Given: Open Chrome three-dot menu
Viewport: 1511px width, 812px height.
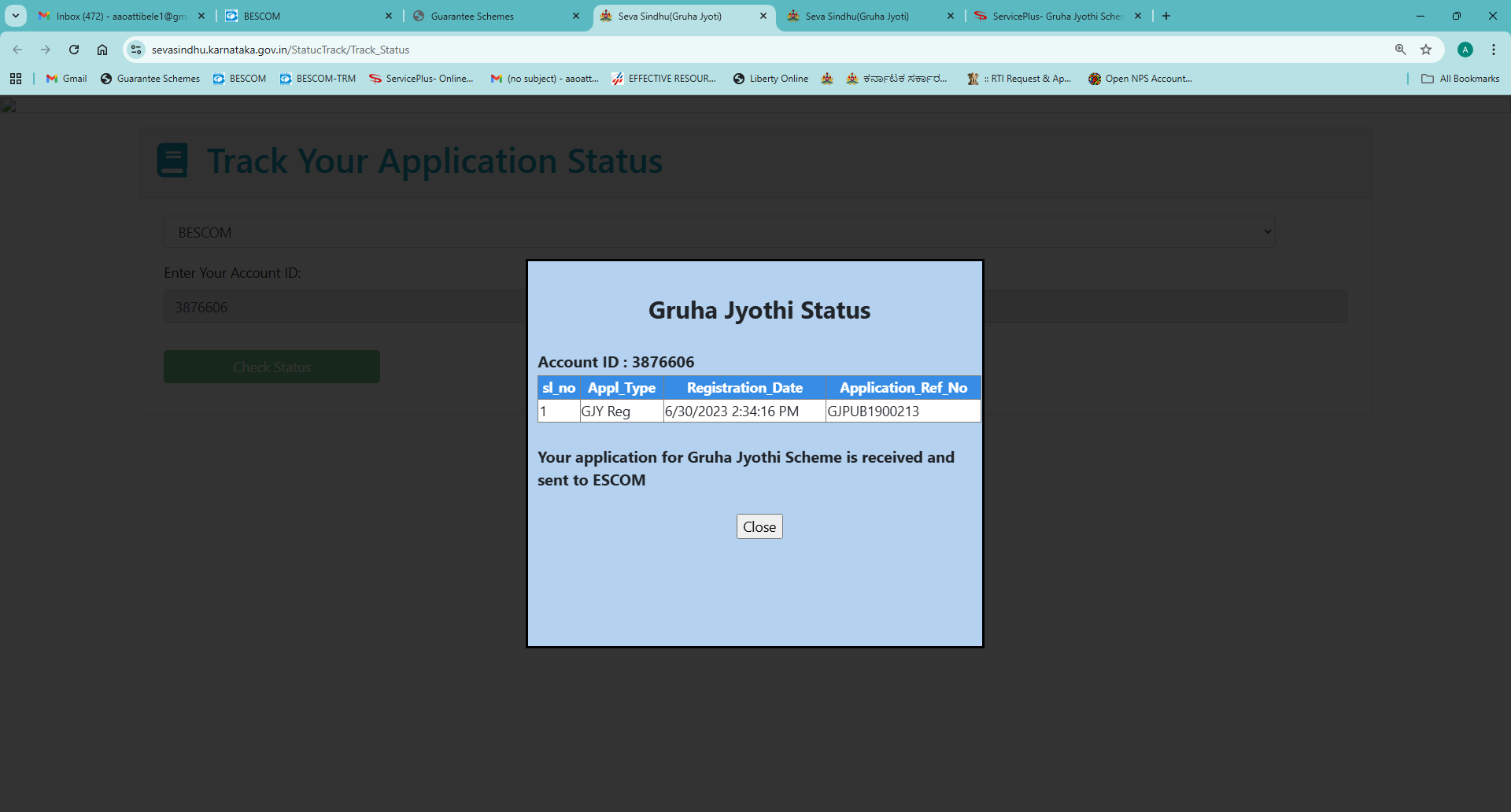Looking at the screenshot, I should tap(1493, 50).
